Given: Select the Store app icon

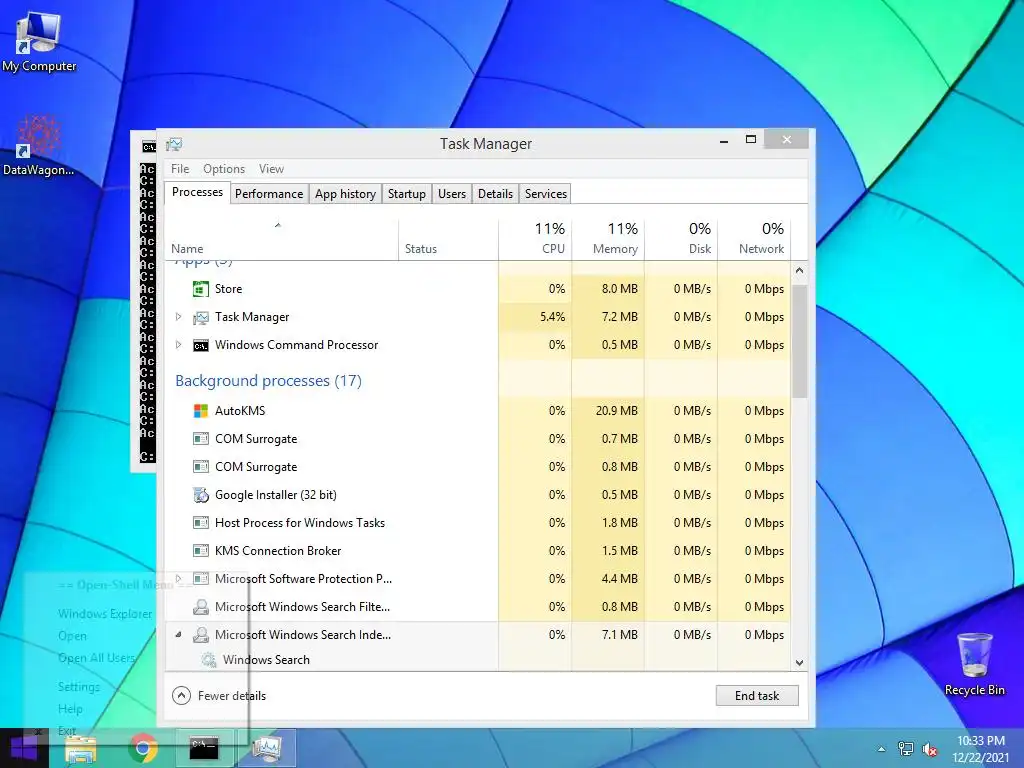Looking at the screenshot, I should pyautogui.click(x=200, y=289).
